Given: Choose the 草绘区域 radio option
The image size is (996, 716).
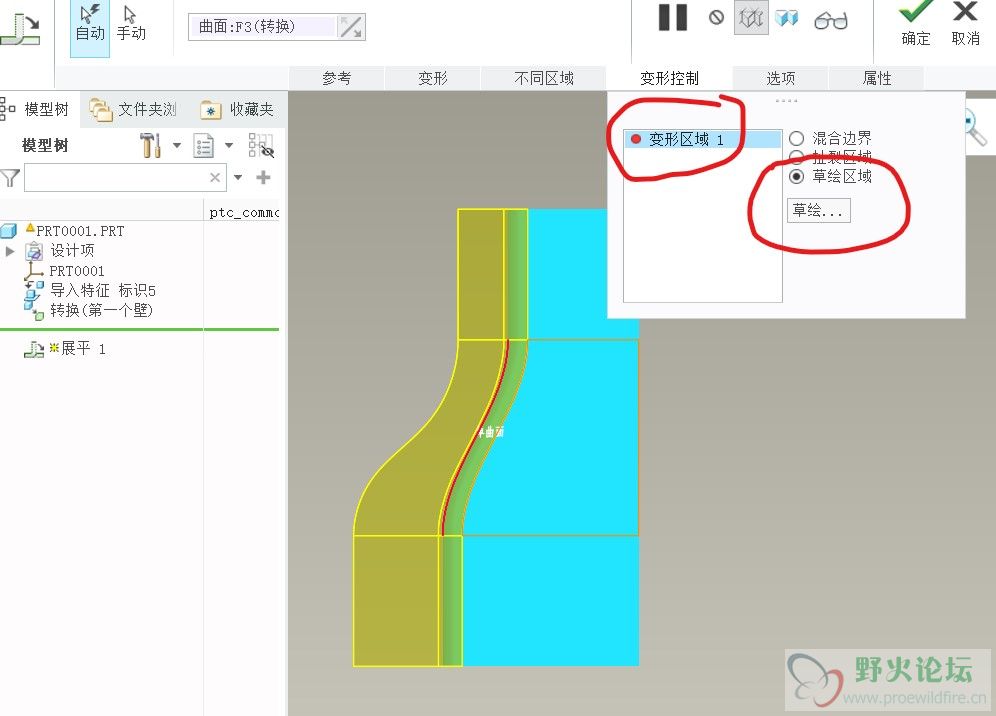Looking at the screenshot, I should click(x=797, y=176).
